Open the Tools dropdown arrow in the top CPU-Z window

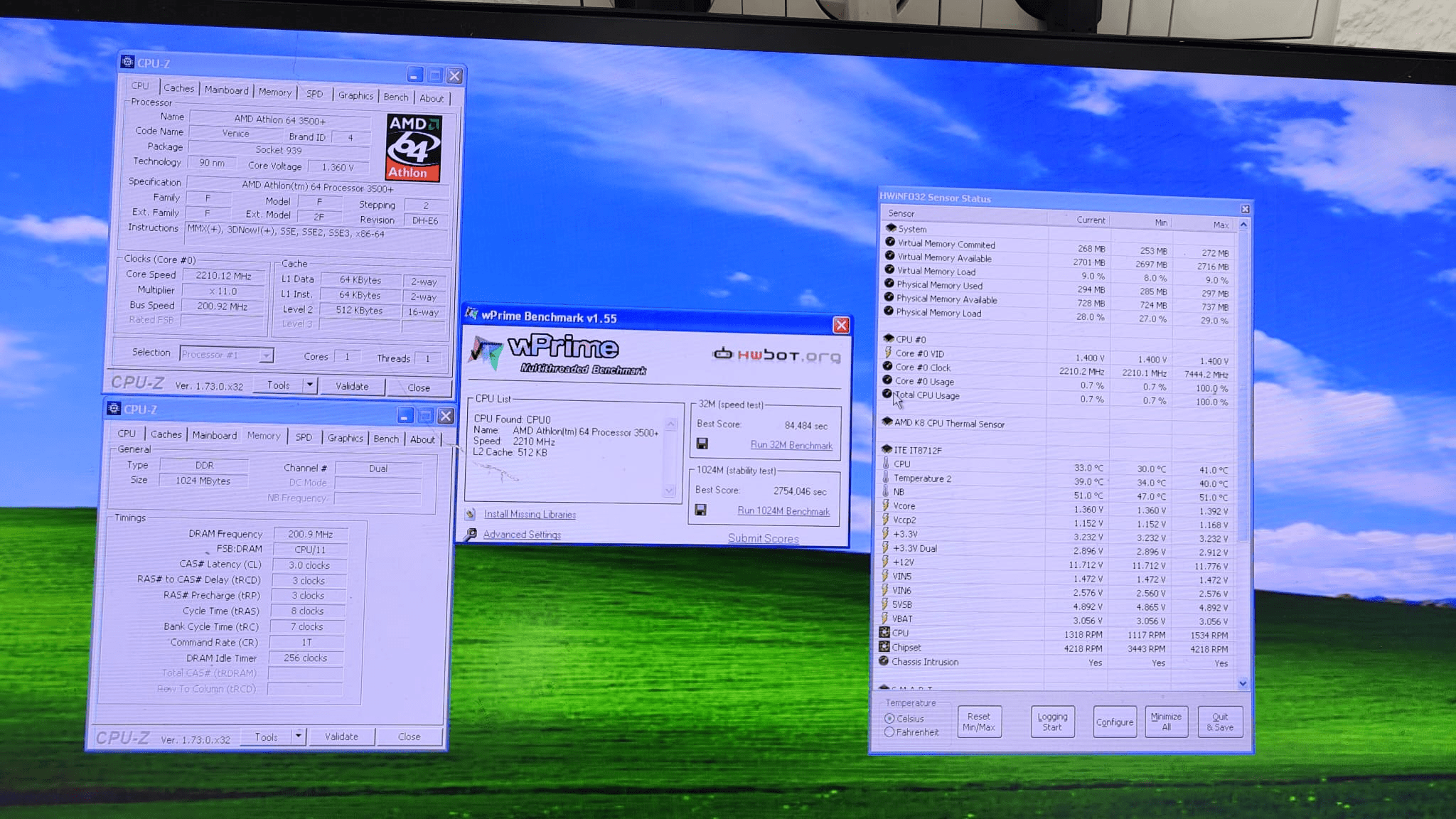(x=310, y=385)
